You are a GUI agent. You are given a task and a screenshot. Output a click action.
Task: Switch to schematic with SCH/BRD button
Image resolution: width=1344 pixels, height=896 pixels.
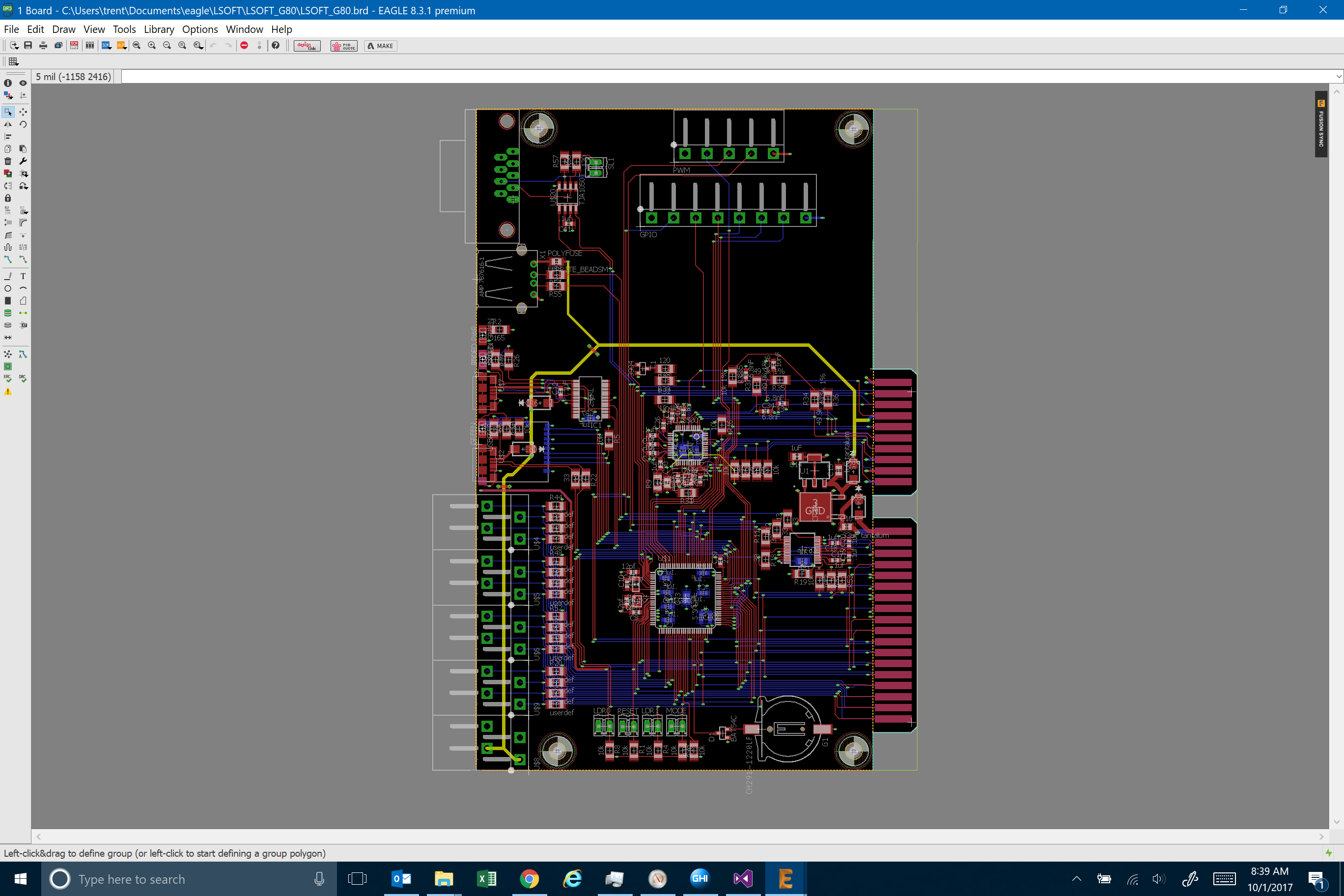(74, 46)
